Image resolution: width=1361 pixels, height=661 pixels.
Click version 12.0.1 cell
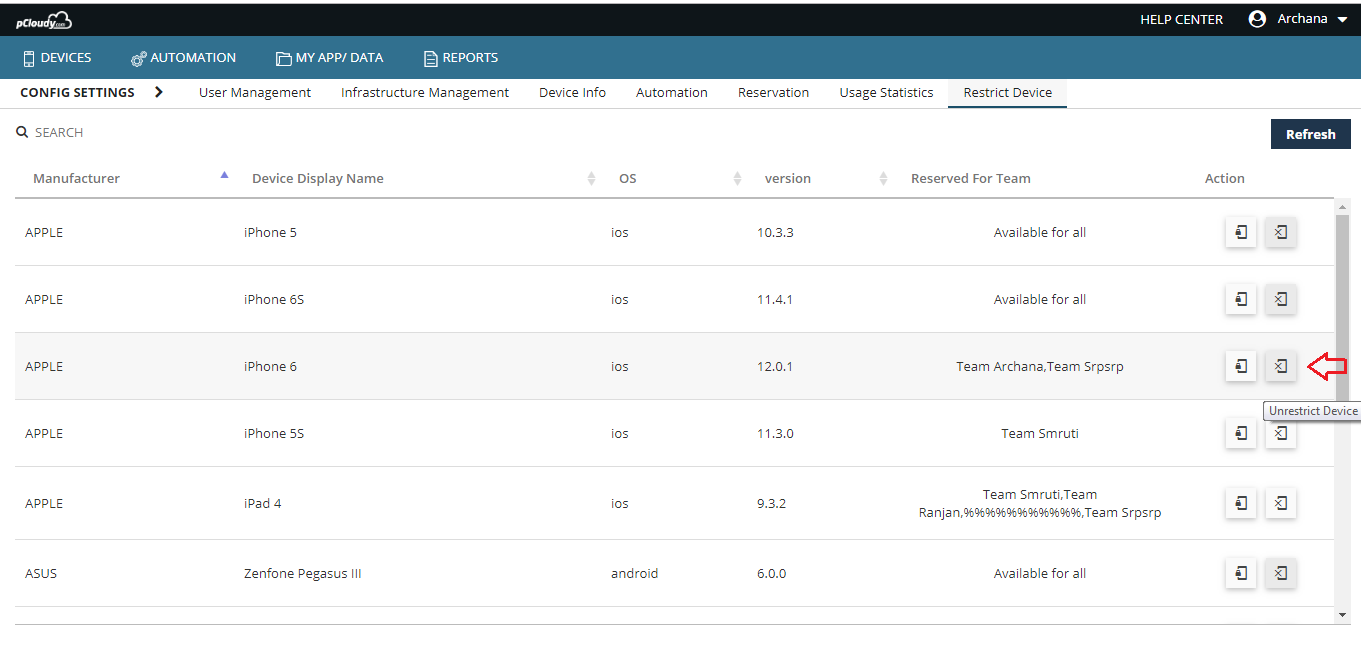775,366
